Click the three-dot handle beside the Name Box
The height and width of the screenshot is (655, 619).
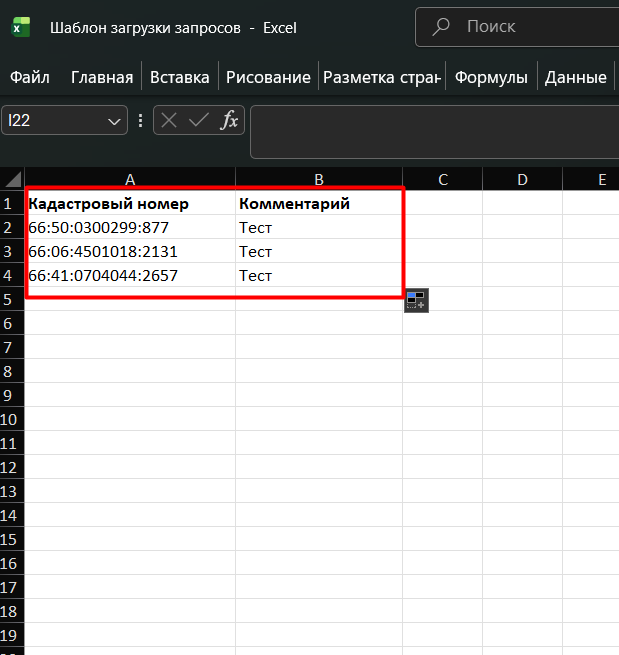[x=140, y=120]
